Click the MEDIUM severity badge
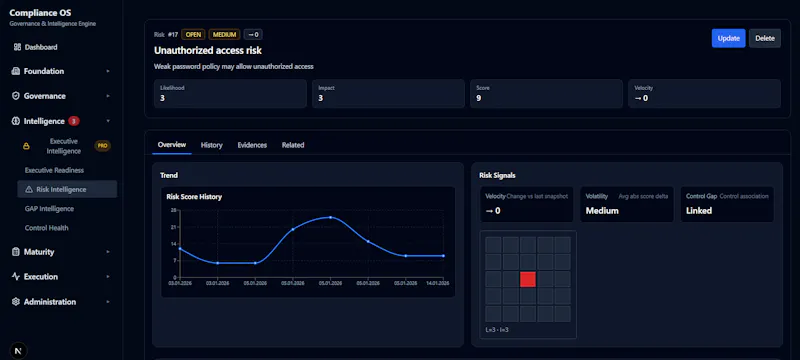This screenshot has height=360, width=800. [x=224, y=35]
